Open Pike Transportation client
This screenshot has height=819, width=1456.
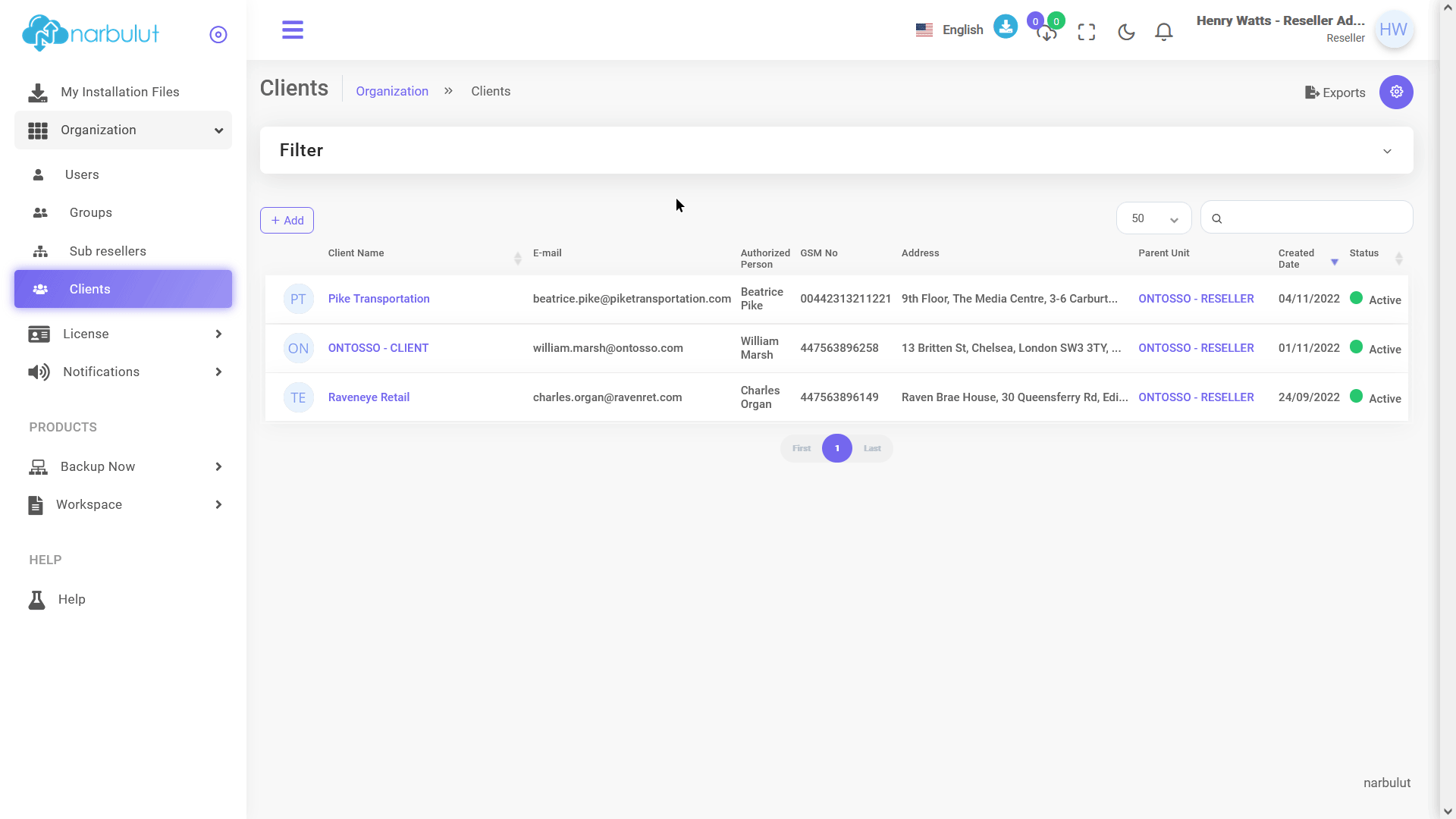click(378, 299)
